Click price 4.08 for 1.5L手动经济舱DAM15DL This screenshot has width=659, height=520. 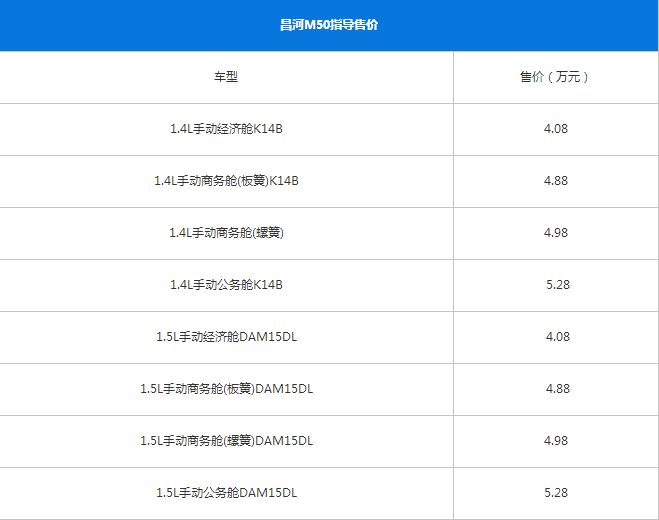tap(558, 337)
